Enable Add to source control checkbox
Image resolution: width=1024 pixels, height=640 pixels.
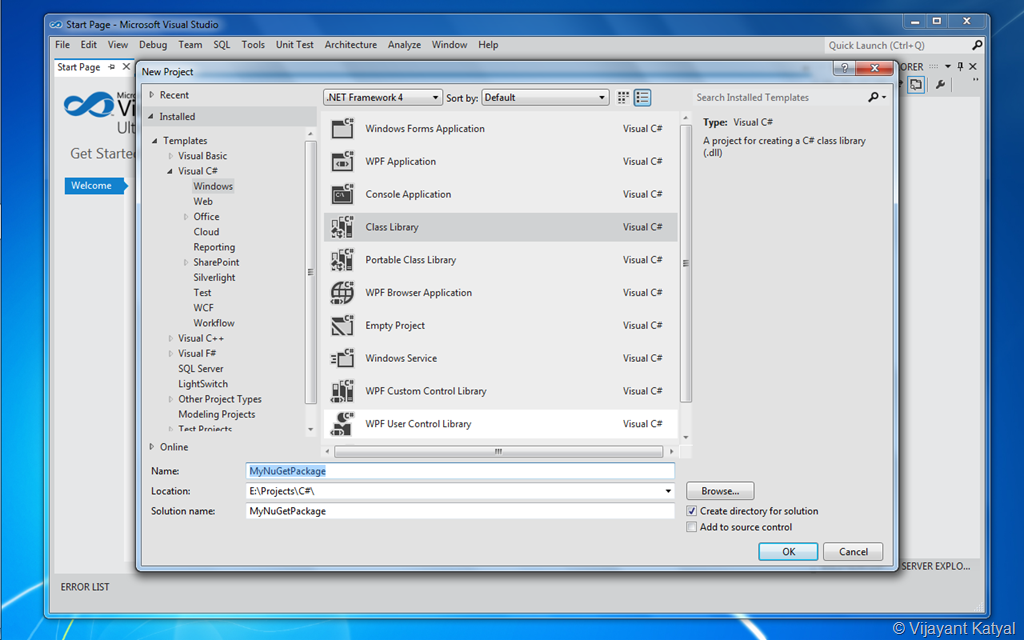click(x=692, y=527)
